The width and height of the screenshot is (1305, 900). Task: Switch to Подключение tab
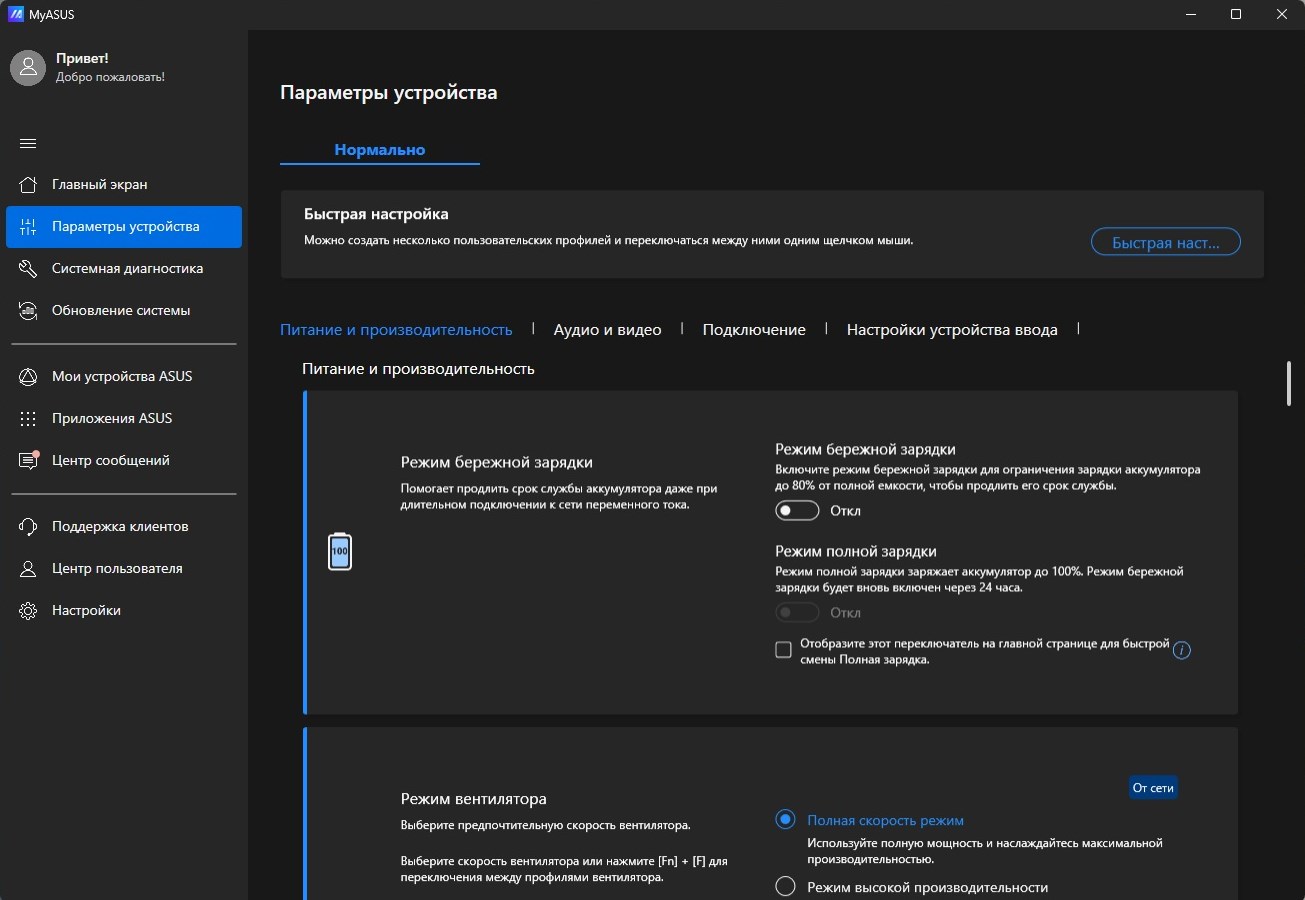(753, 330)
